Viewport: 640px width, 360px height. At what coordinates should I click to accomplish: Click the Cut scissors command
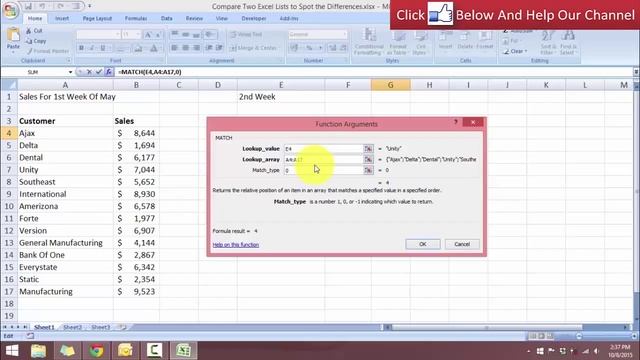(x=34, y=31)
